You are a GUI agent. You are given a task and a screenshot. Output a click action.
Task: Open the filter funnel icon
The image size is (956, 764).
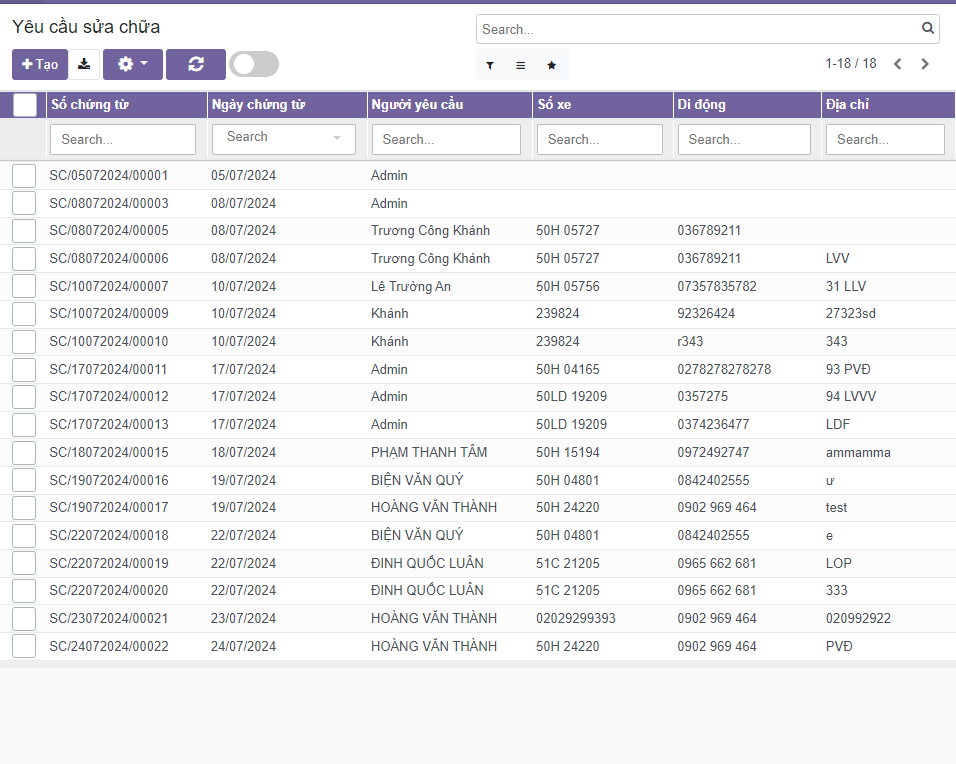click(x=490, y=65)
